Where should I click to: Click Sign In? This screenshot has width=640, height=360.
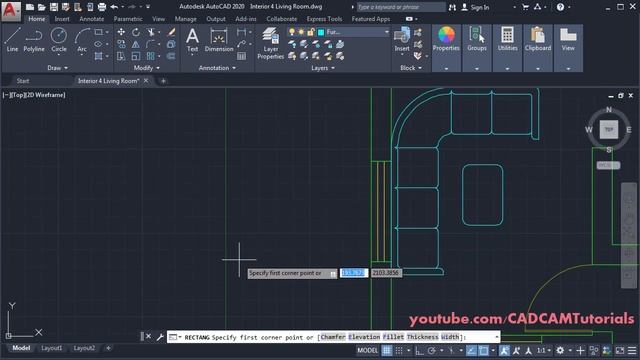[x=476, y=7]
